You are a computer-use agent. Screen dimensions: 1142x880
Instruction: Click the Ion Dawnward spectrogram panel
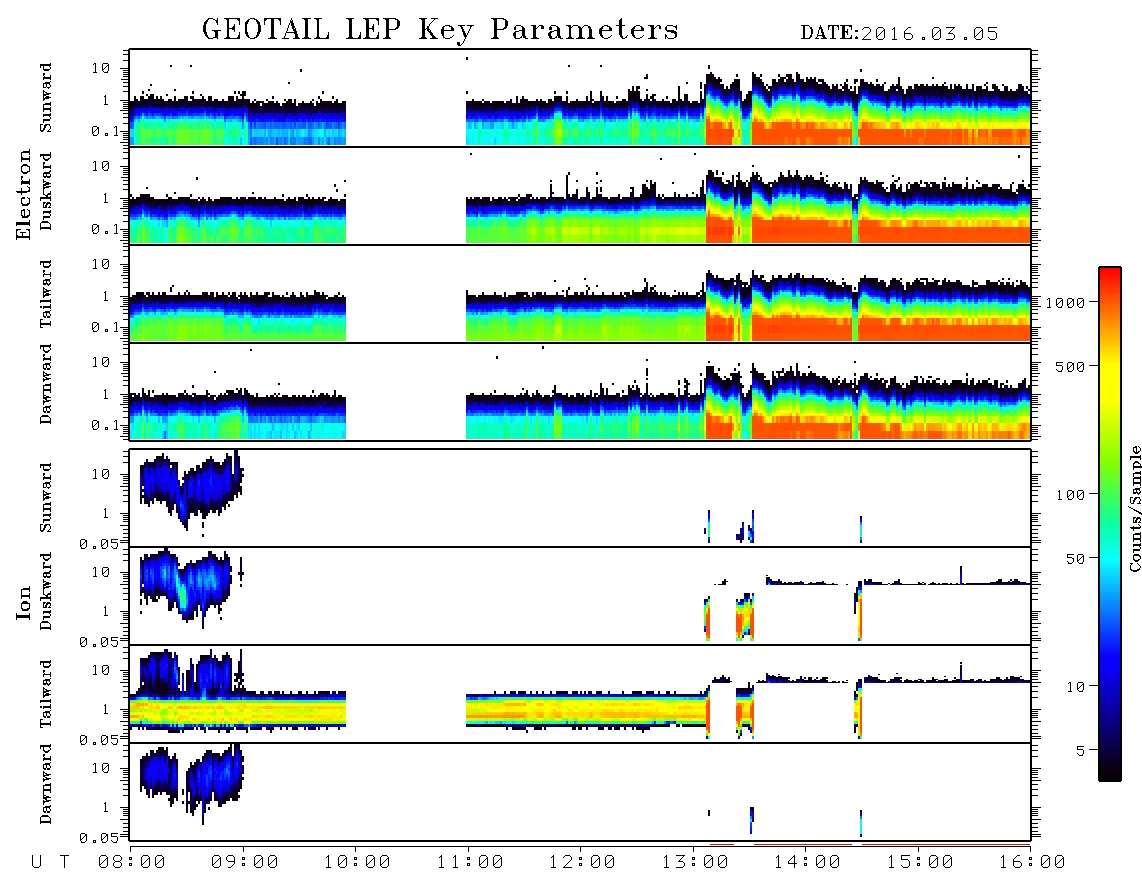click(580, 792)
